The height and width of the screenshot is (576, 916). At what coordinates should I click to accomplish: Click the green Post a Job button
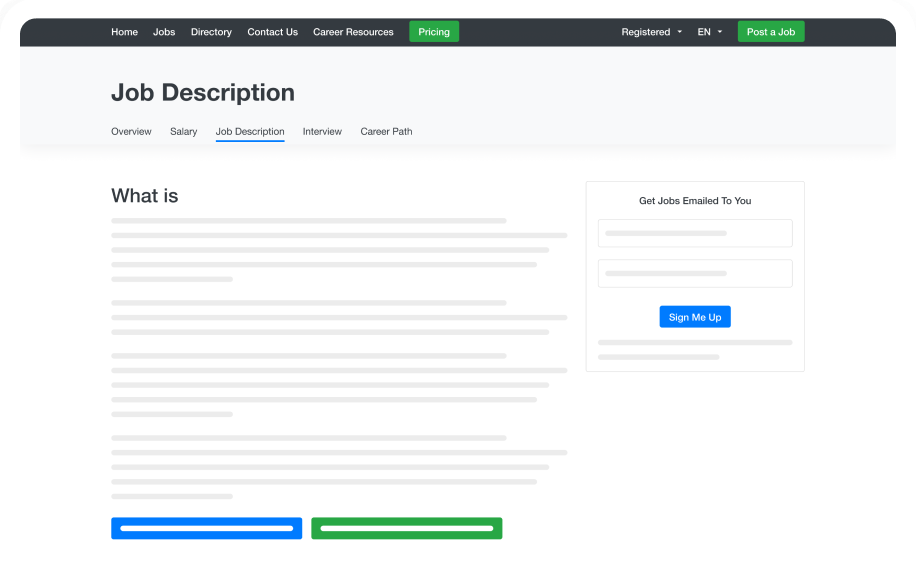coord(770,32)
